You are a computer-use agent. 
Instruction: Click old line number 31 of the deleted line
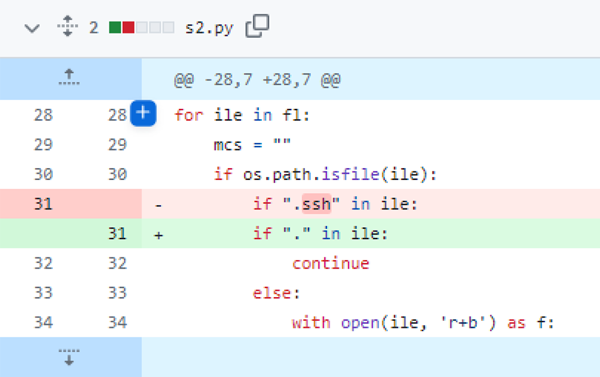point(43,204)
